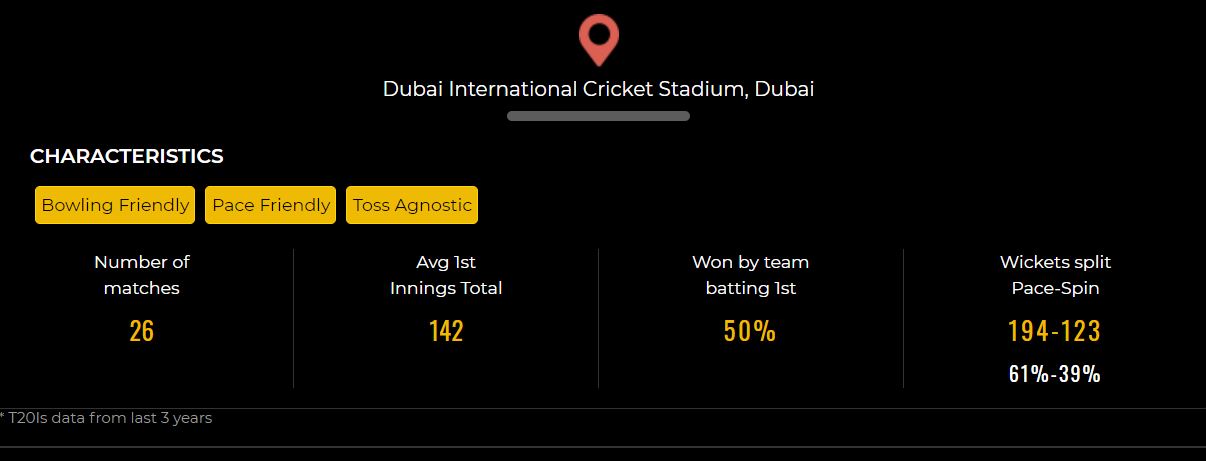Screen dimensions: 1206x461
Task: Click the Dubai International Cricket Stadium title
Action: [598, 88]
